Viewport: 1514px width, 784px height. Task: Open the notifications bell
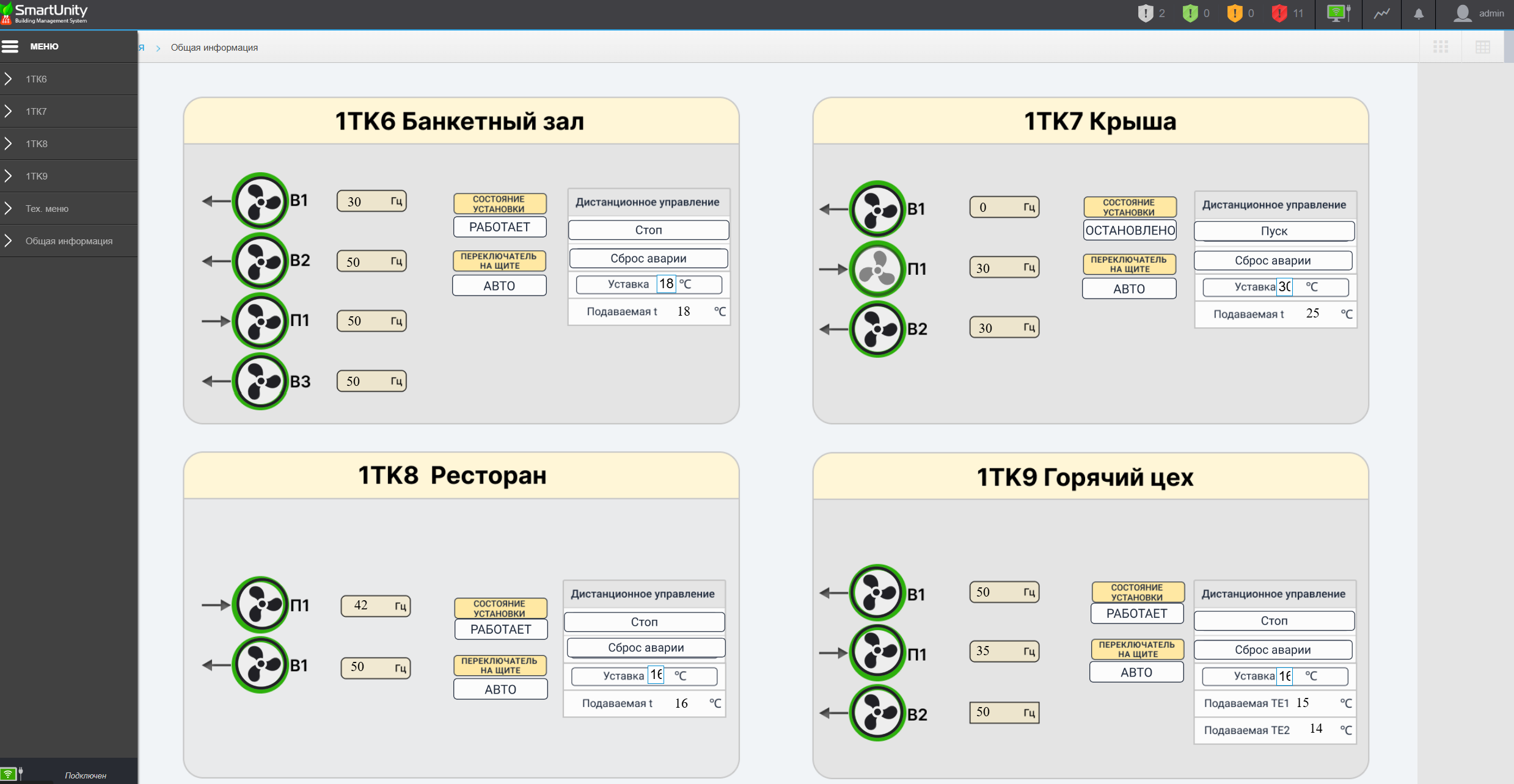(1419, 13)
